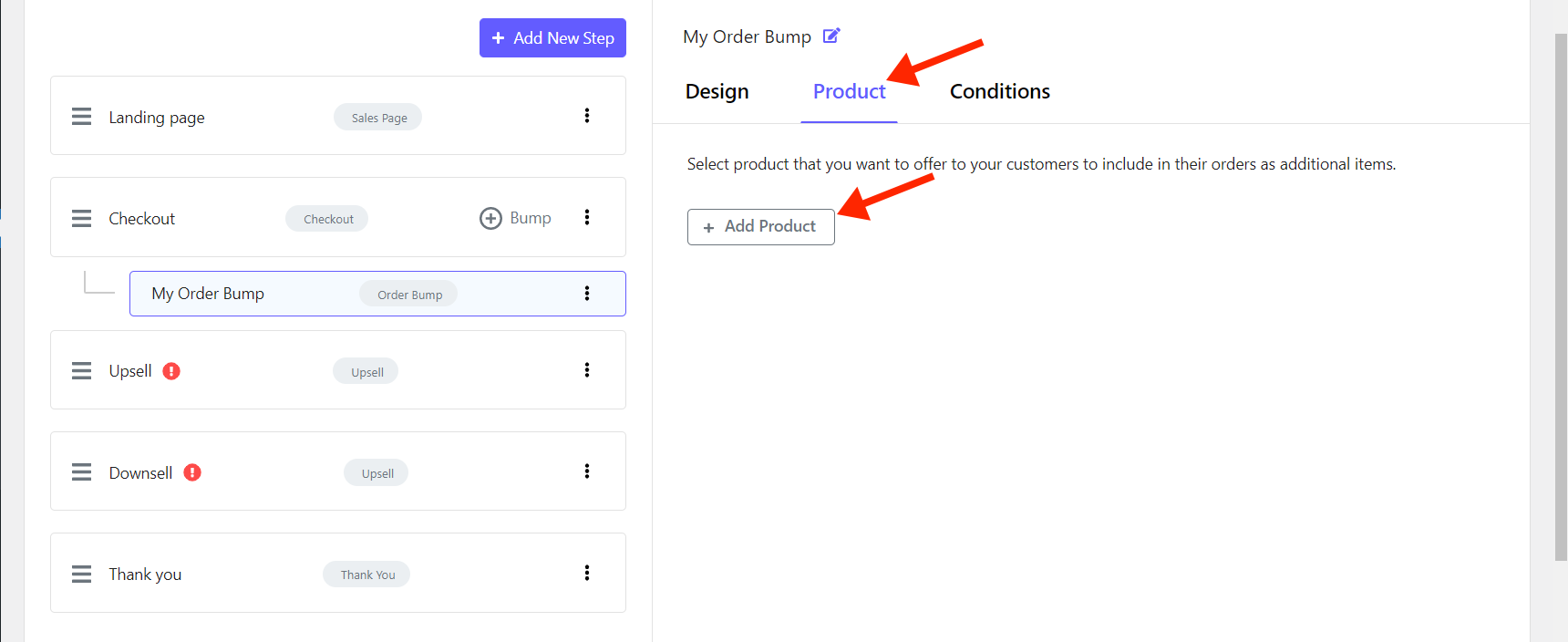The width and height of the screenshot is (1568, 642).
Task: Open the Upsell step three-dot menu
Action: pyautogui.click(x=587, y=370)
